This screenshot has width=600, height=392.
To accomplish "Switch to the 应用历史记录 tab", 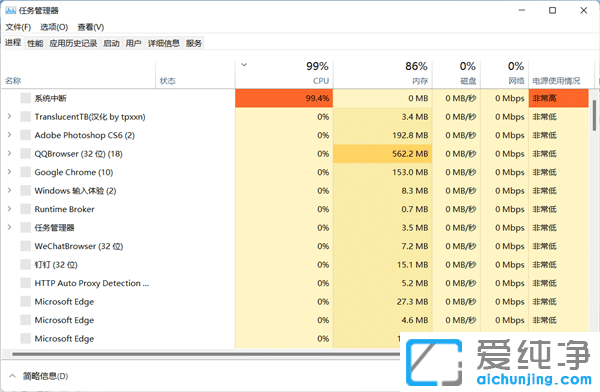I will [73, 43].
